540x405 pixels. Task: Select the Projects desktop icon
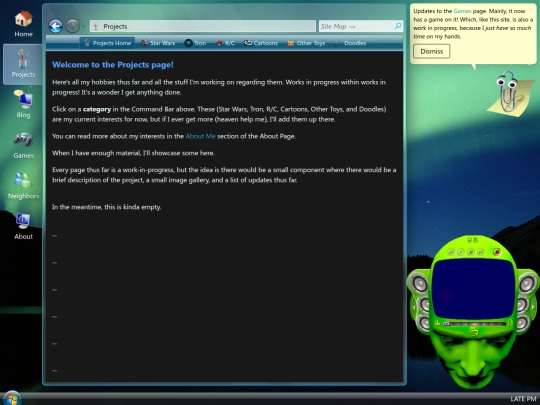[x=23, y=64]
